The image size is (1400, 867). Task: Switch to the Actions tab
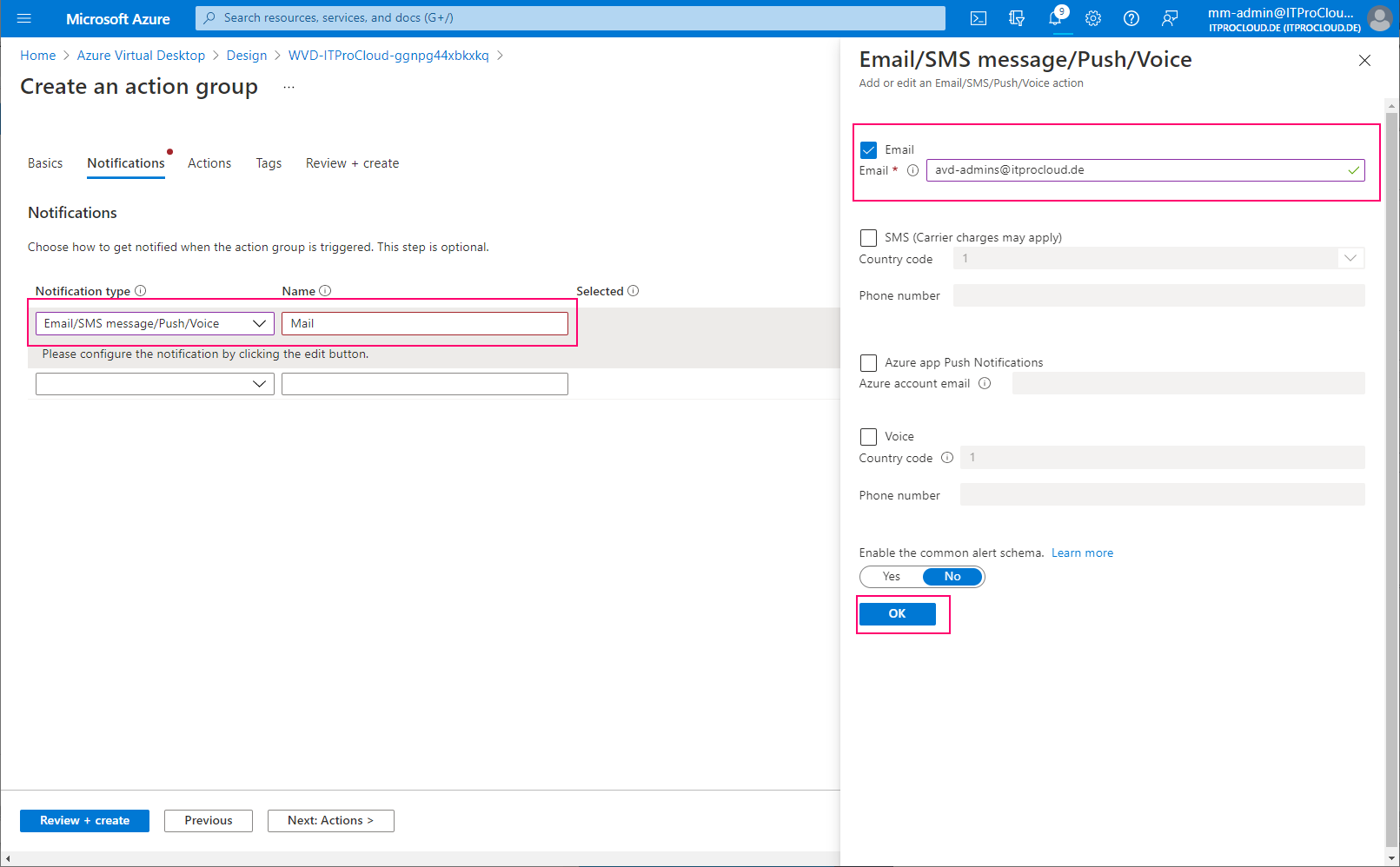[x=209, y=163]
